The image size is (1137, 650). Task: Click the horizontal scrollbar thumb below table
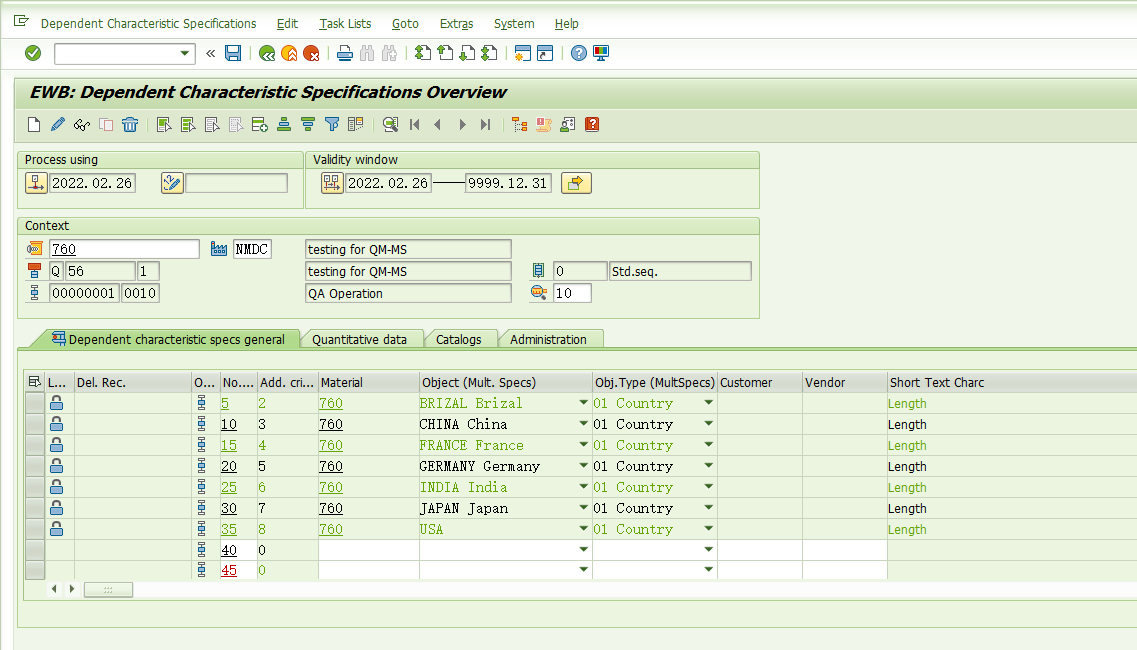pos(108,590)
